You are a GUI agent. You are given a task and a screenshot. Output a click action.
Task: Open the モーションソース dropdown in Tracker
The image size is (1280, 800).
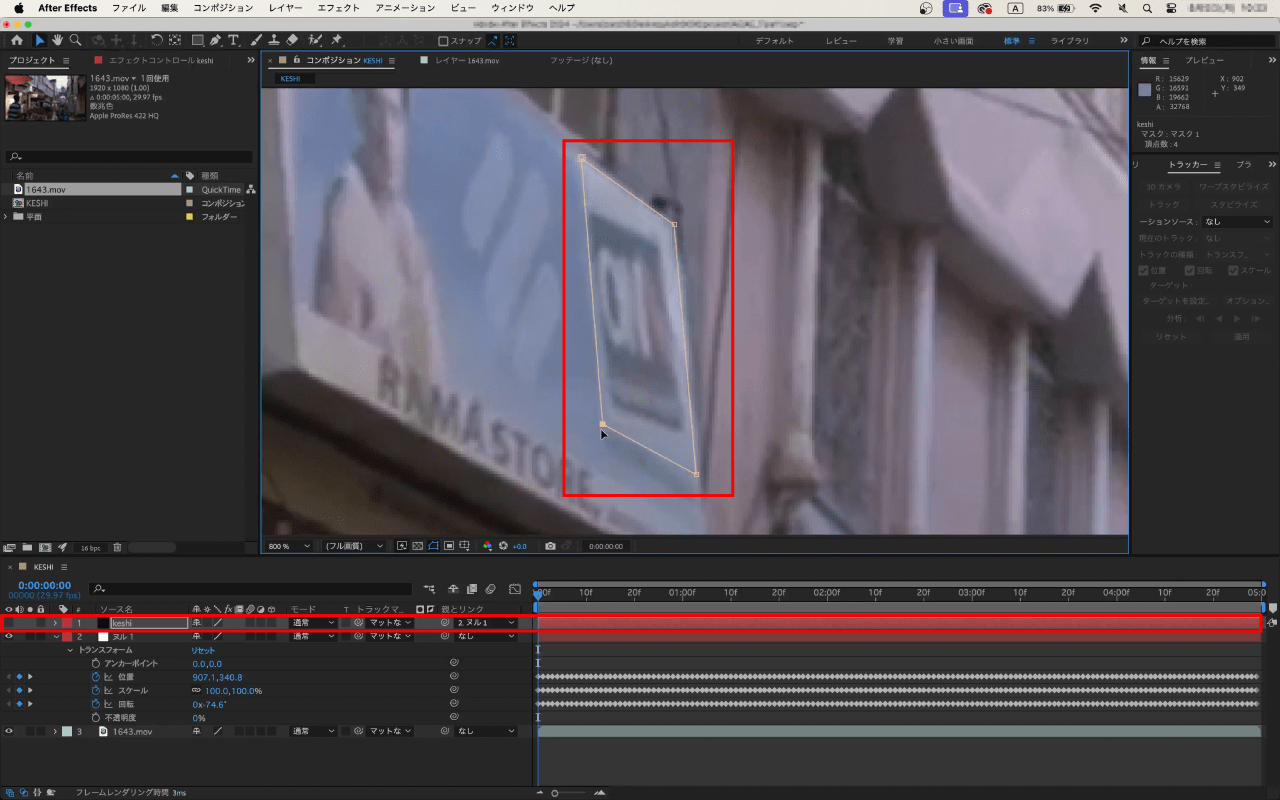[x=1238, y=222]
